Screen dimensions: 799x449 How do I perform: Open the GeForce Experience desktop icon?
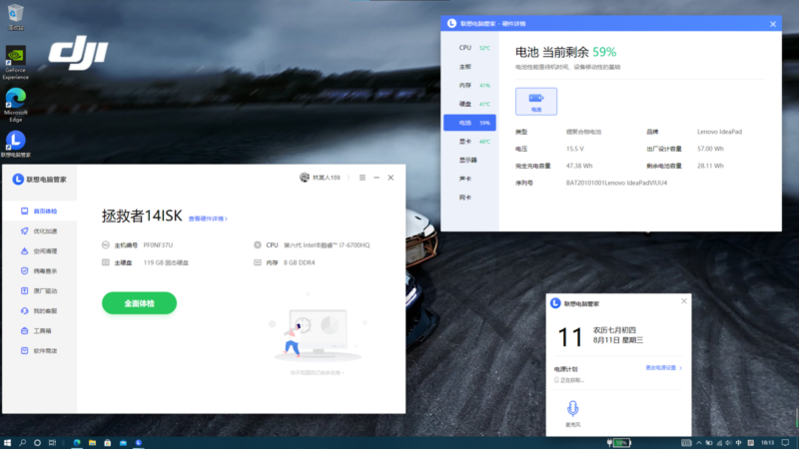[x=16, y=61]
